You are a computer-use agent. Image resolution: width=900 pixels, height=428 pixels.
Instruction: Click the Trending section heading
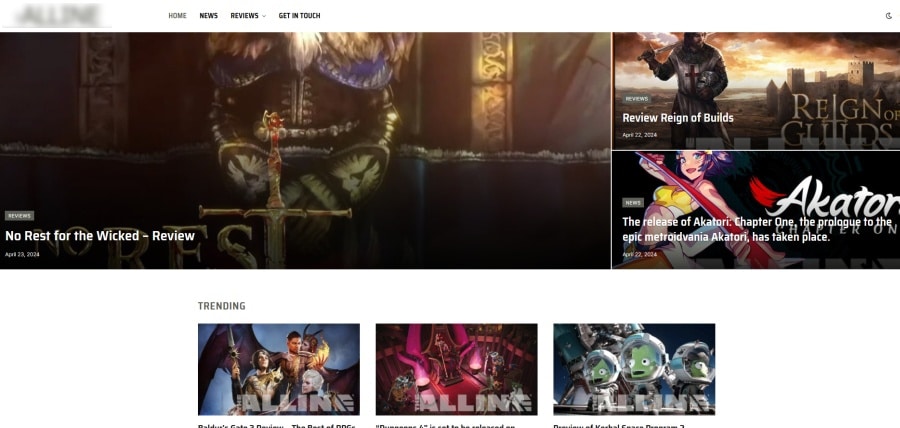[x=222, y=306]
